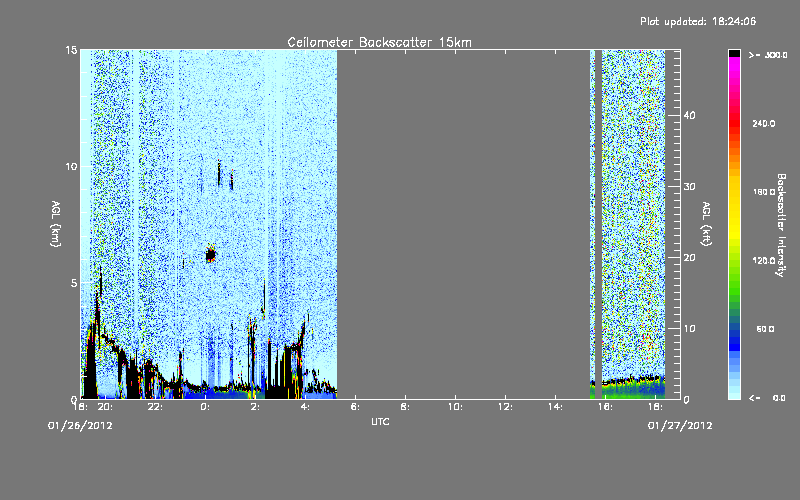Click the "120.0" colorbar label
This screenshot has width=800, height=500.
(x=764, y=261)
